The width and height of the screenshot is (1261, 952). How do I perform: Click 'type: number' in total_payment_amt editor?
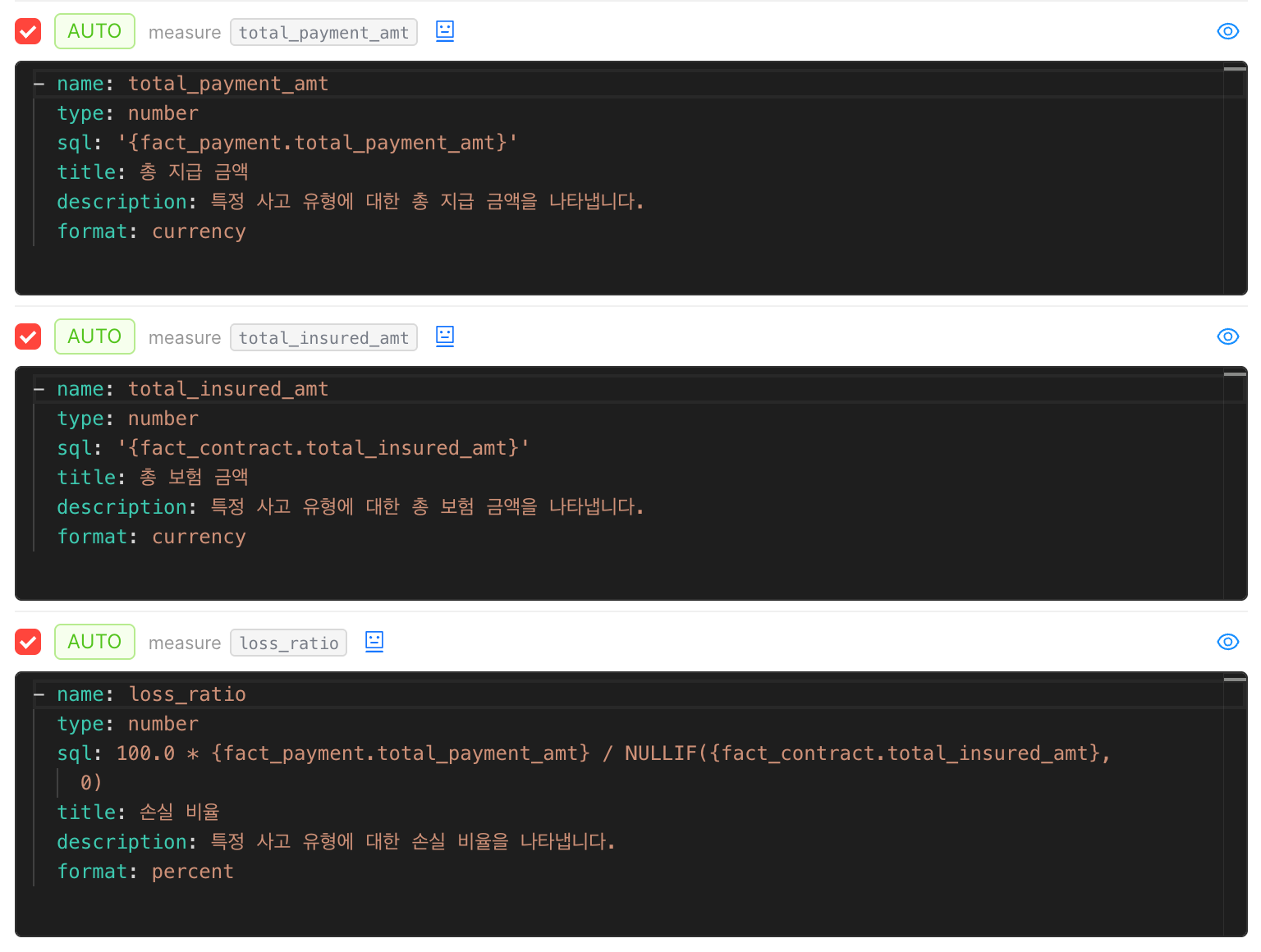[127, 113]
